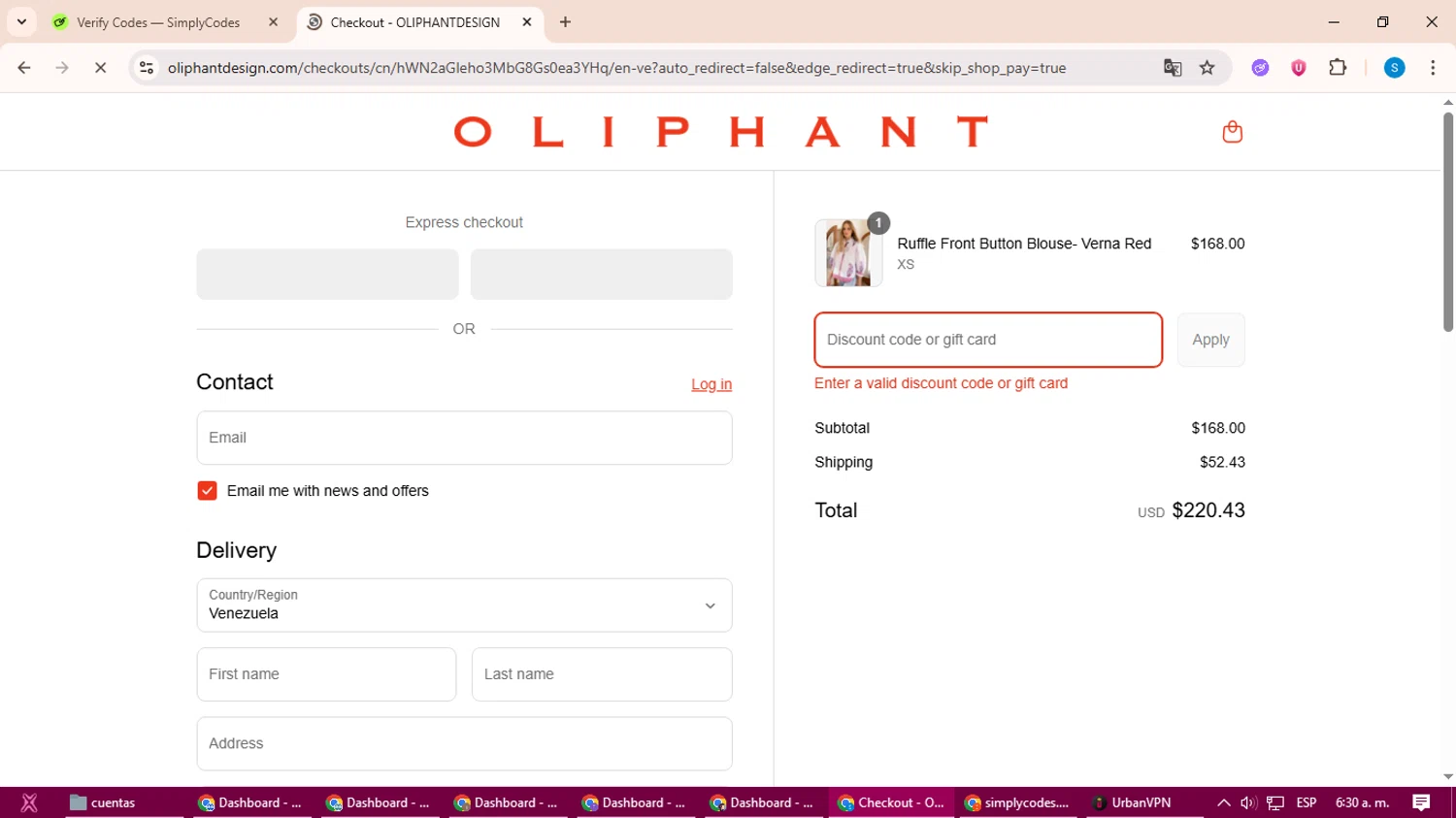
Task: Bookmark this page with the star icon
Action: (1207, 68)
